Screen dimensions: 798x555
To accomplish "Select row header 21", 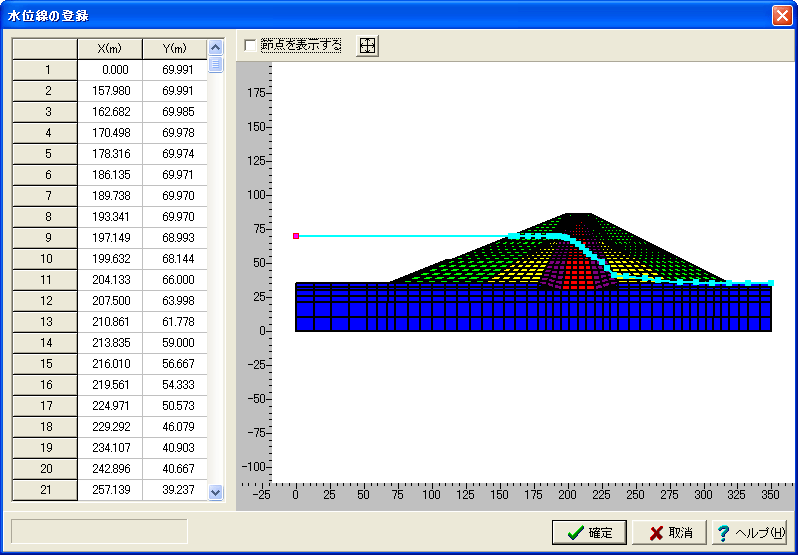I will tap(45, 490).
